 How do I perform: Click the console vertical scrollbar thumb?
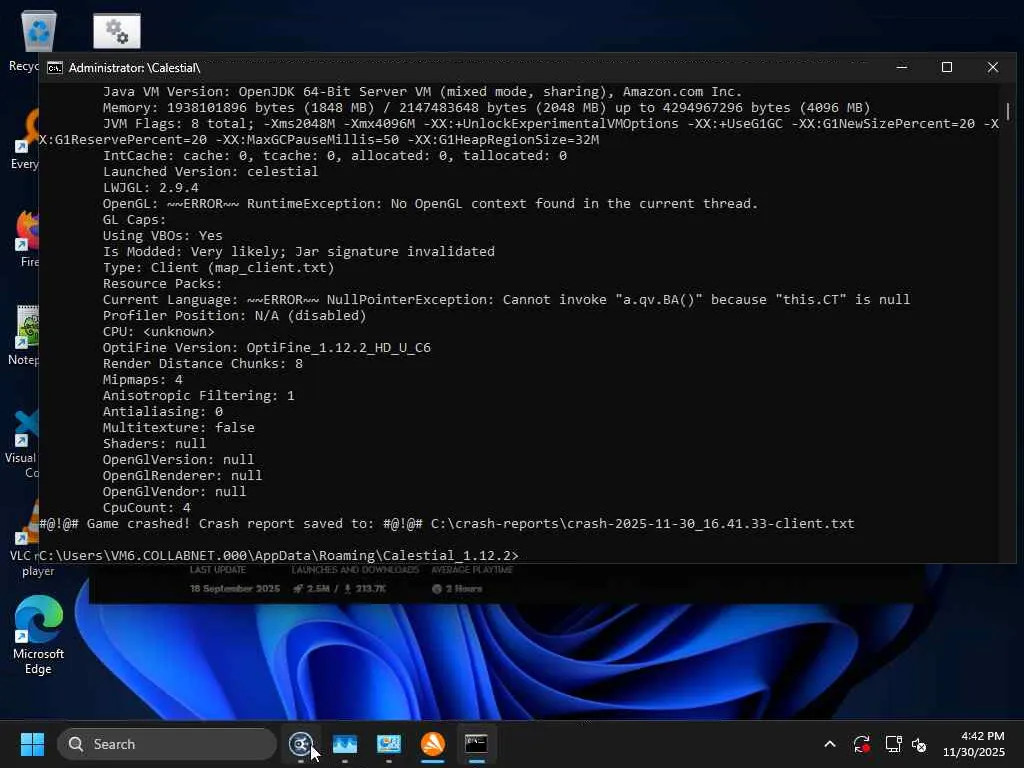click(x=1008, y=111)
